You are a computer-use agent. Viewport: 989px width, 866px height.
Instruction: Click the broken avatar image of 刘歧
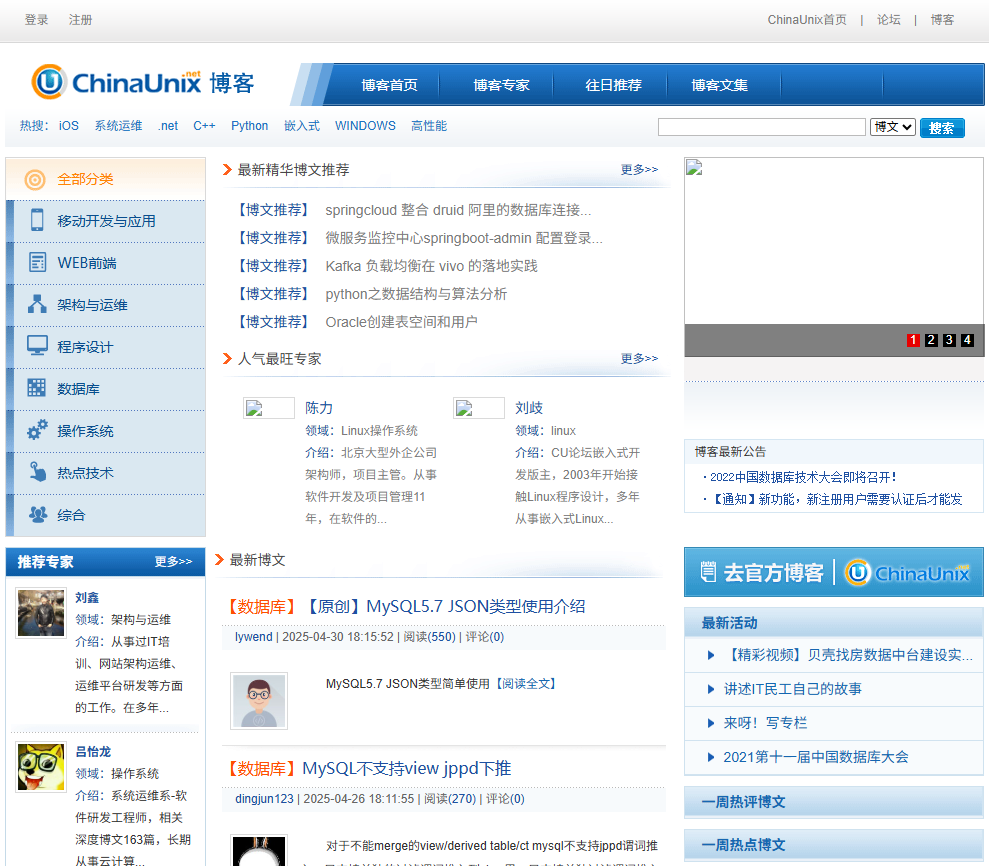coord(479,408)
